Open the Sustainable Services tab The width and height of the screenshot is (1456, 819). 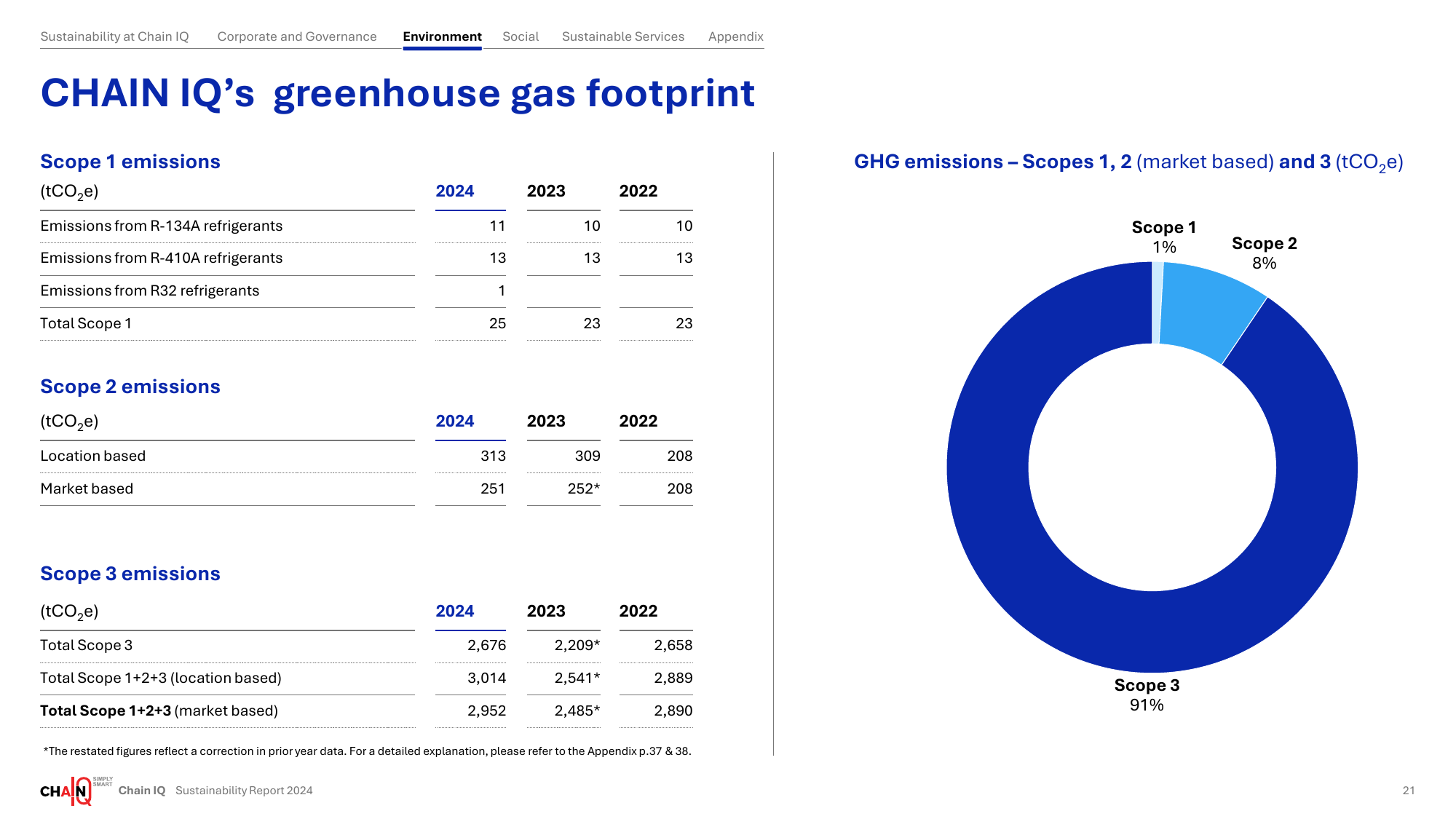(x=623, y=36)
